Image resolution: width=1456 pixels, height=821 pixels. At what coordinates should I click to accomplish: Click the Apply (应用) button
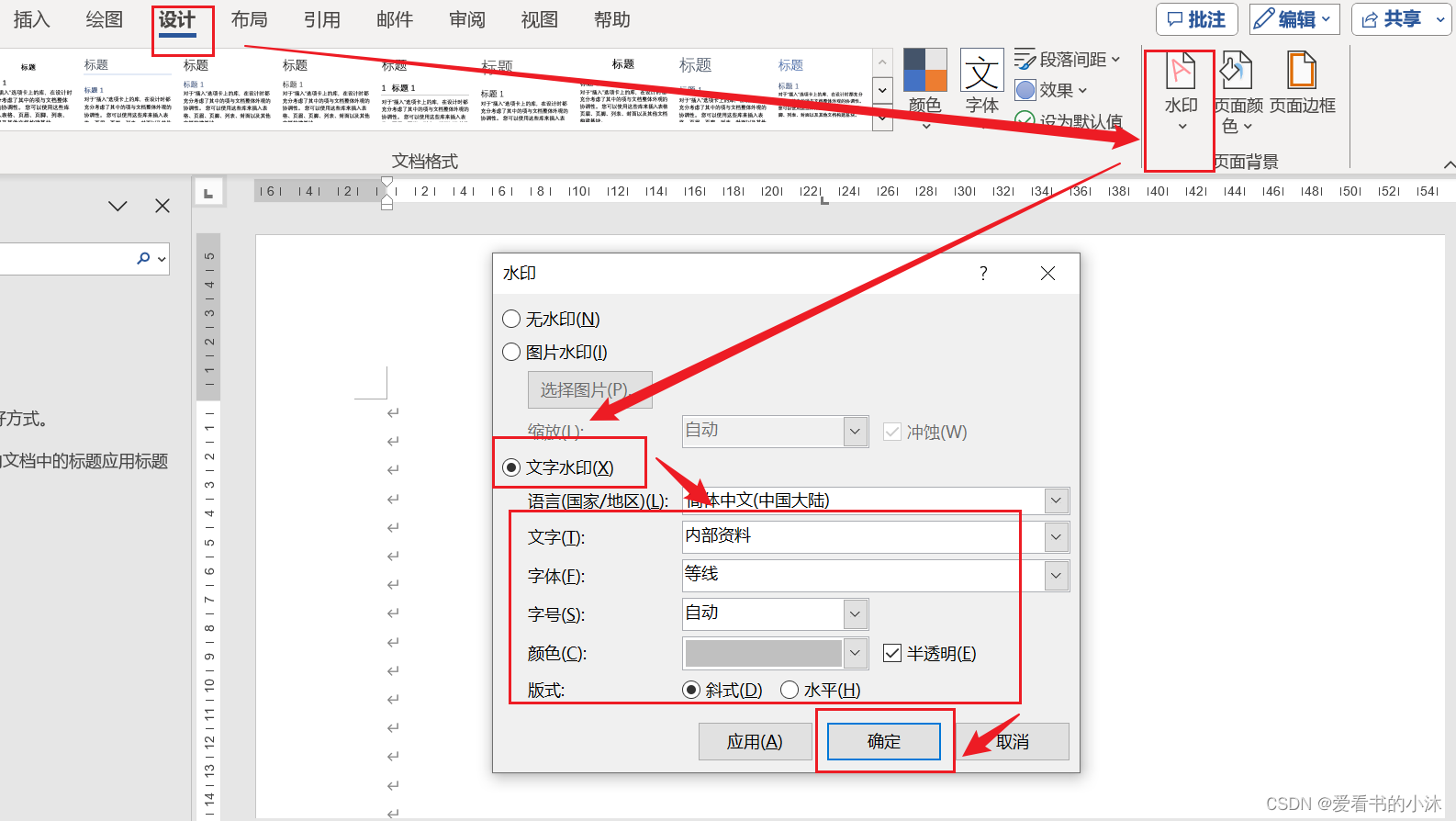(x=756, y=742)
